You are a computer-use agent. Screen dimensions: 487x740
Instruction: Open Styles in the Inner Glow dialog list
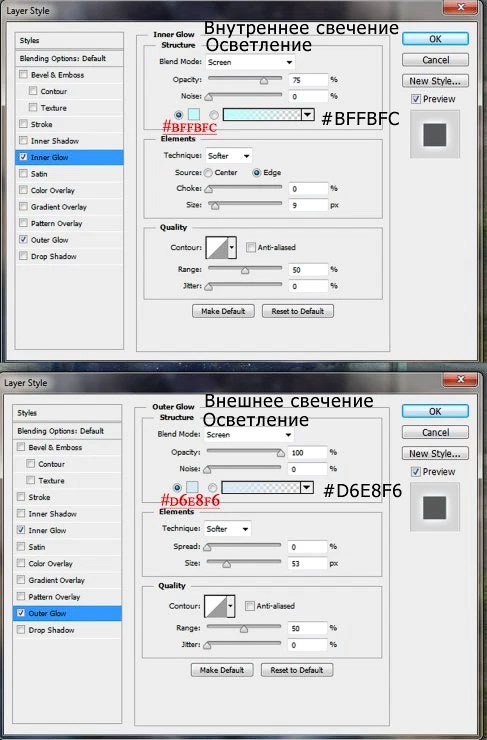[69, 41]
